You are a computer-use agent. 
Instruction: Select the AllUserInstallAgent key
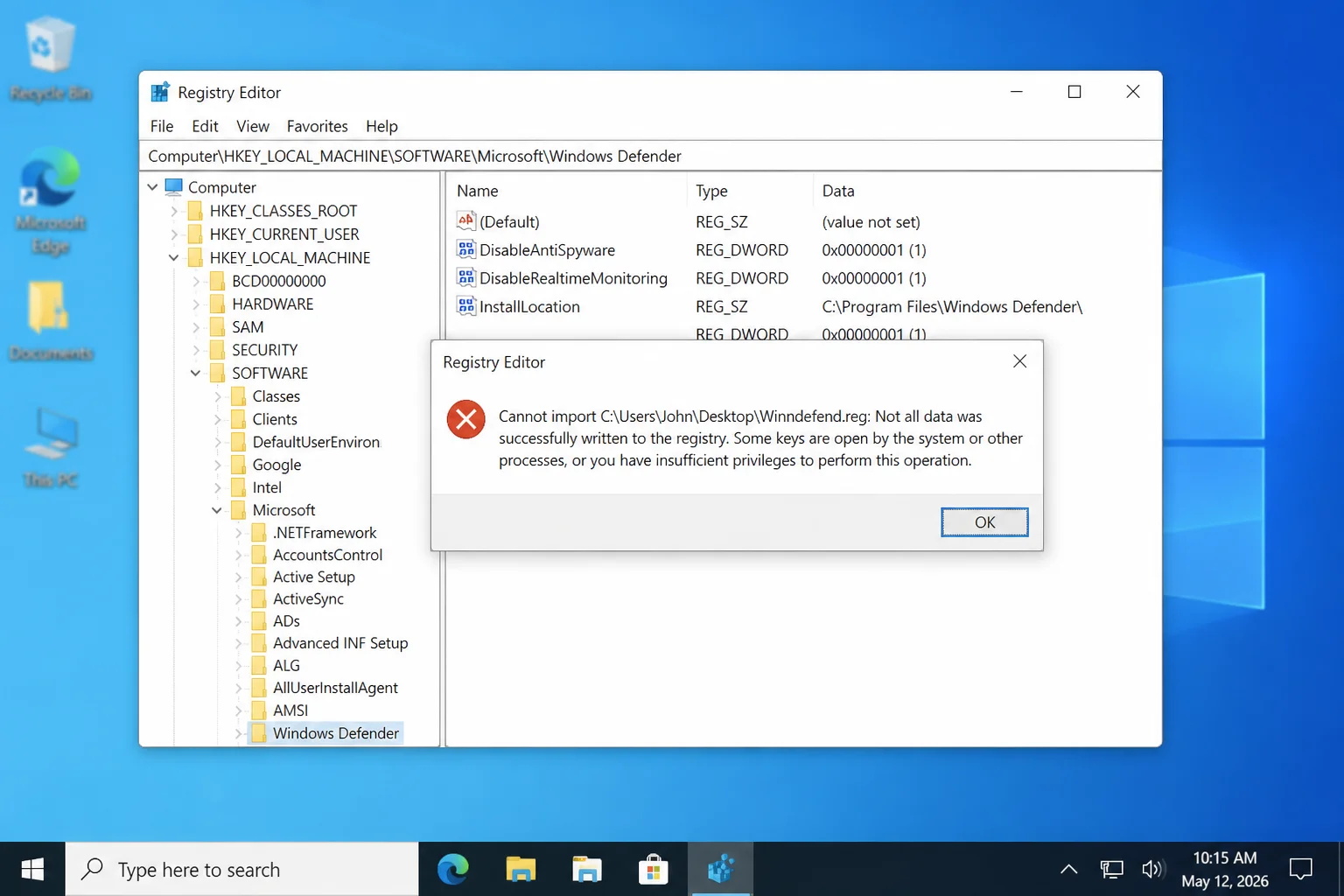335,688
